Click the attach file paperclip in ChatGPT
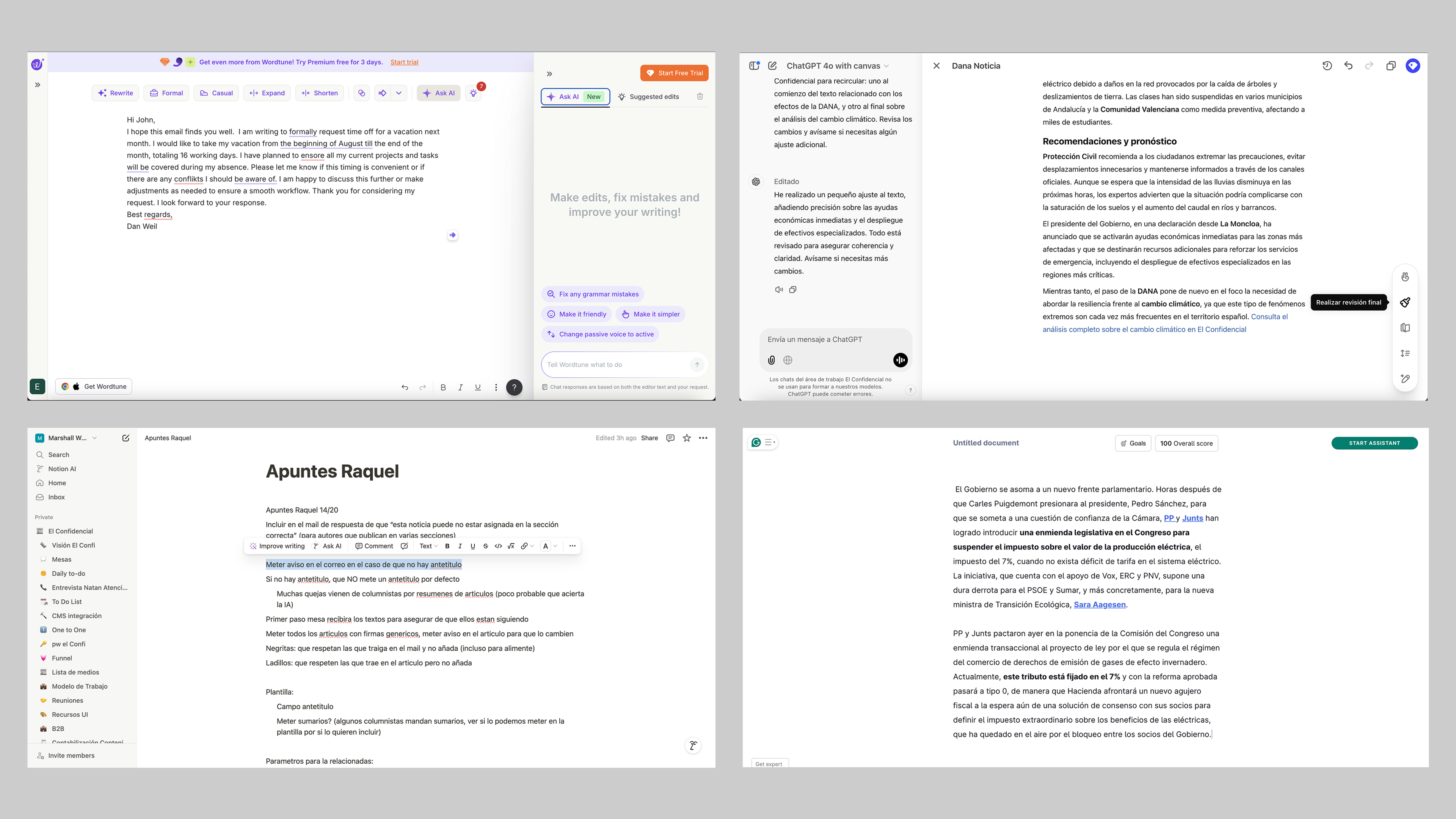1456x819 pixels. tap(771, 360)
